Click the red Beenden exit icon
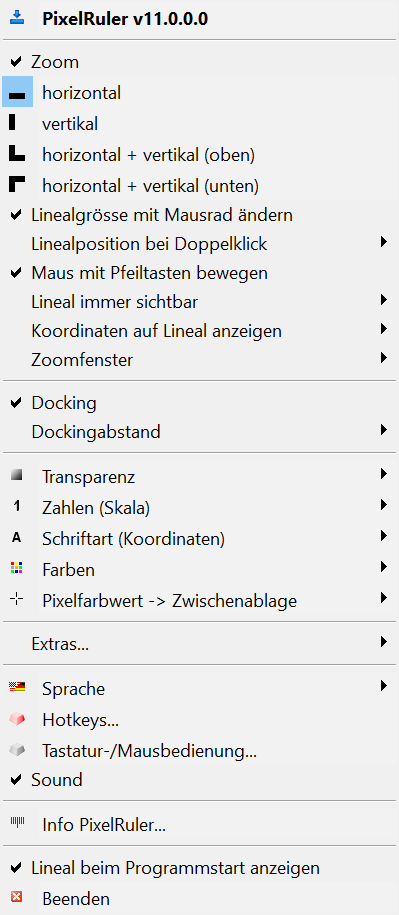The height and width of the screenshot is (915, 399). point(16,897)
